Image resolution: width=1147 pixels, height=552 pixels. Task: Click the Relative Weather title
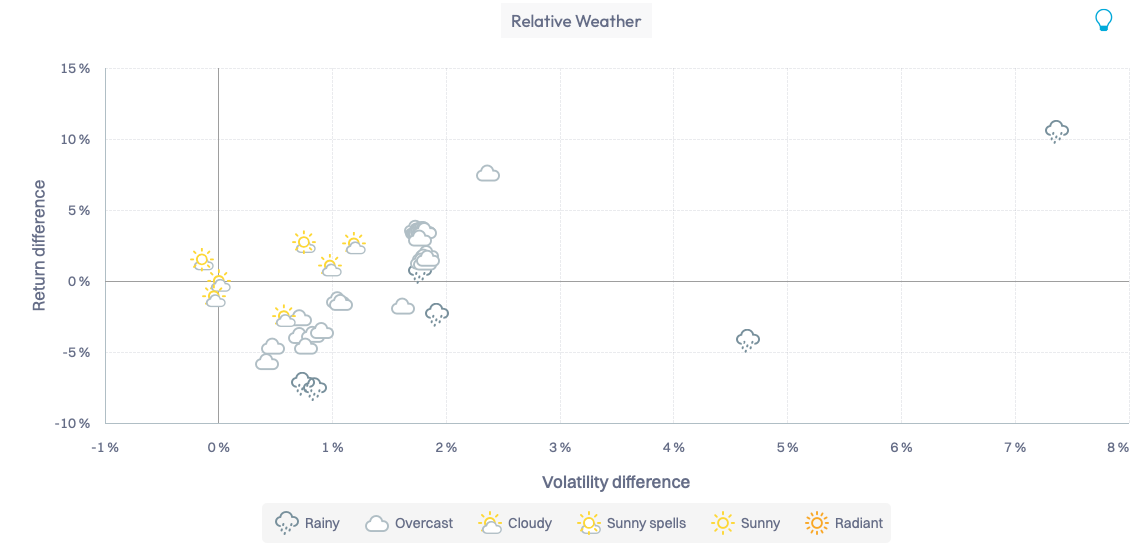(x=576, y=21)
